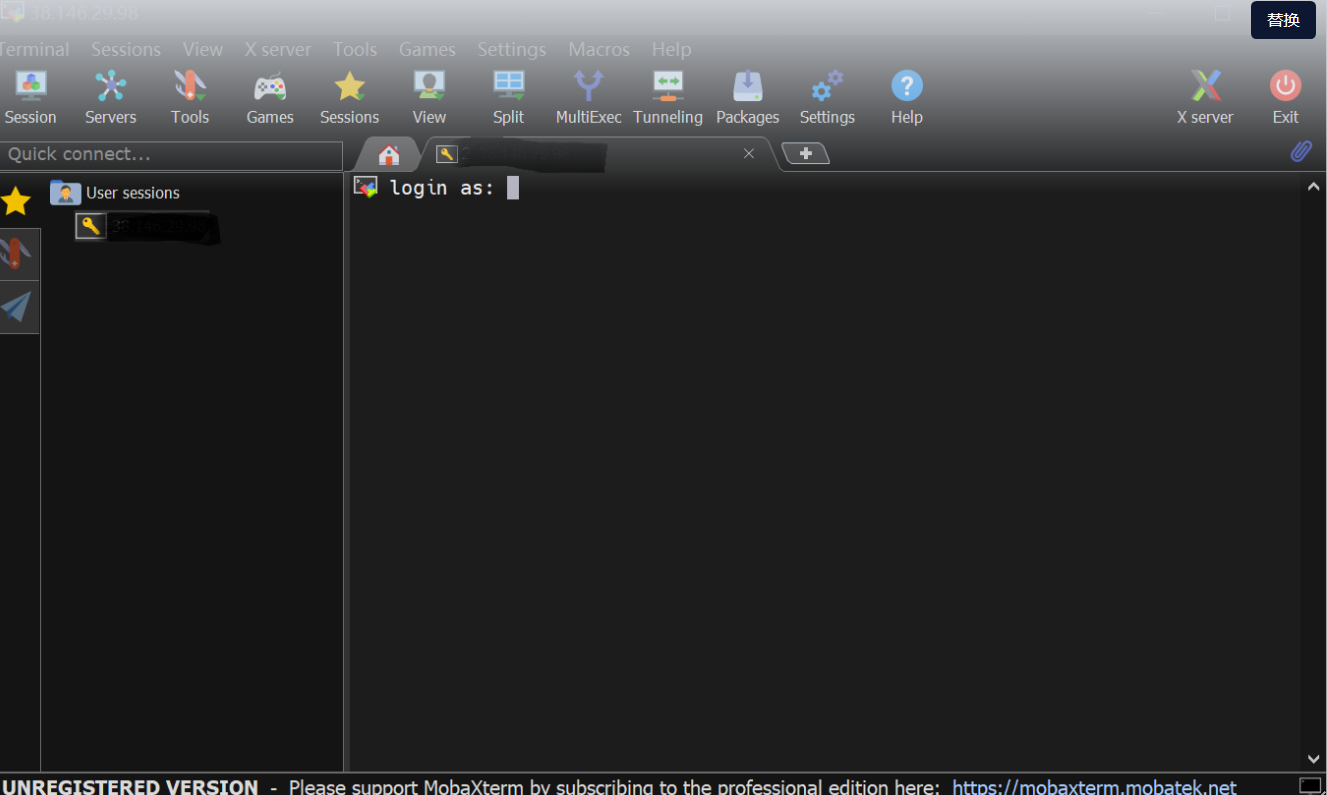Open the Macros menu
The height and width of the screenshot is (795, 1327).
599,49
